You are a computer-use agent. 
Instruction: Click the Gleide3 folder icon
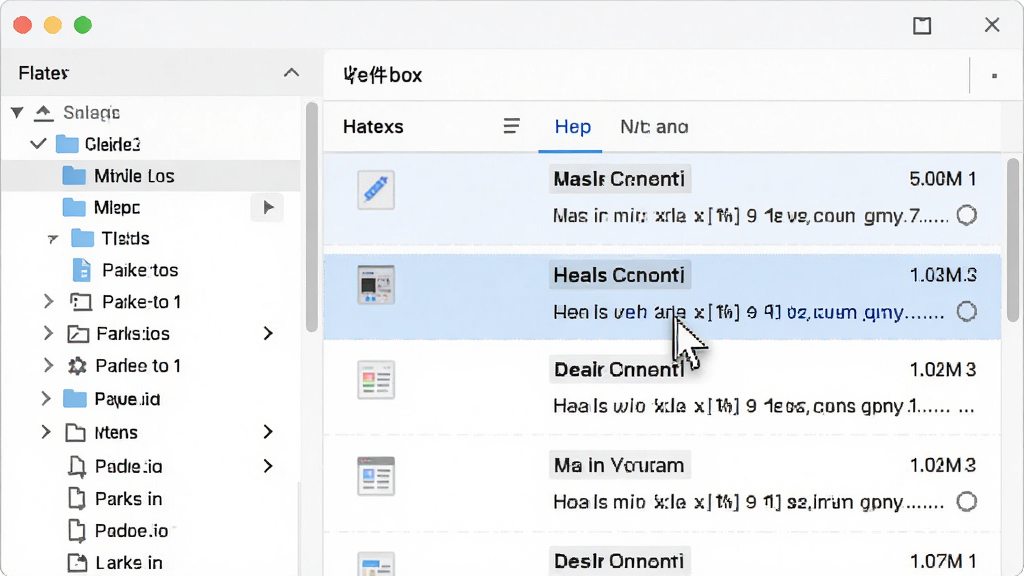click(67, 144)
